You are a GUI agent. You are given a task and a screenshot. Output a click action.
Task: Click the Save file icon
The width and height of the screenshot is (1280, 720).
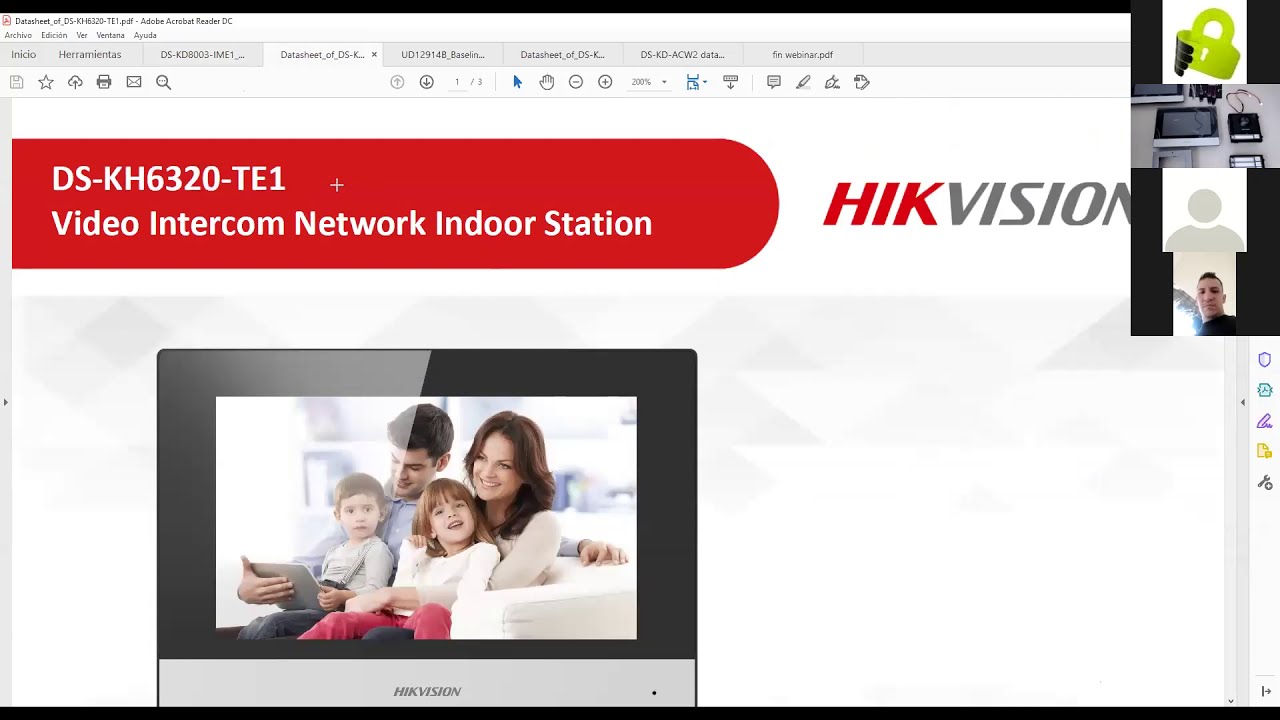pyautogui.click(x=17, y=82)
